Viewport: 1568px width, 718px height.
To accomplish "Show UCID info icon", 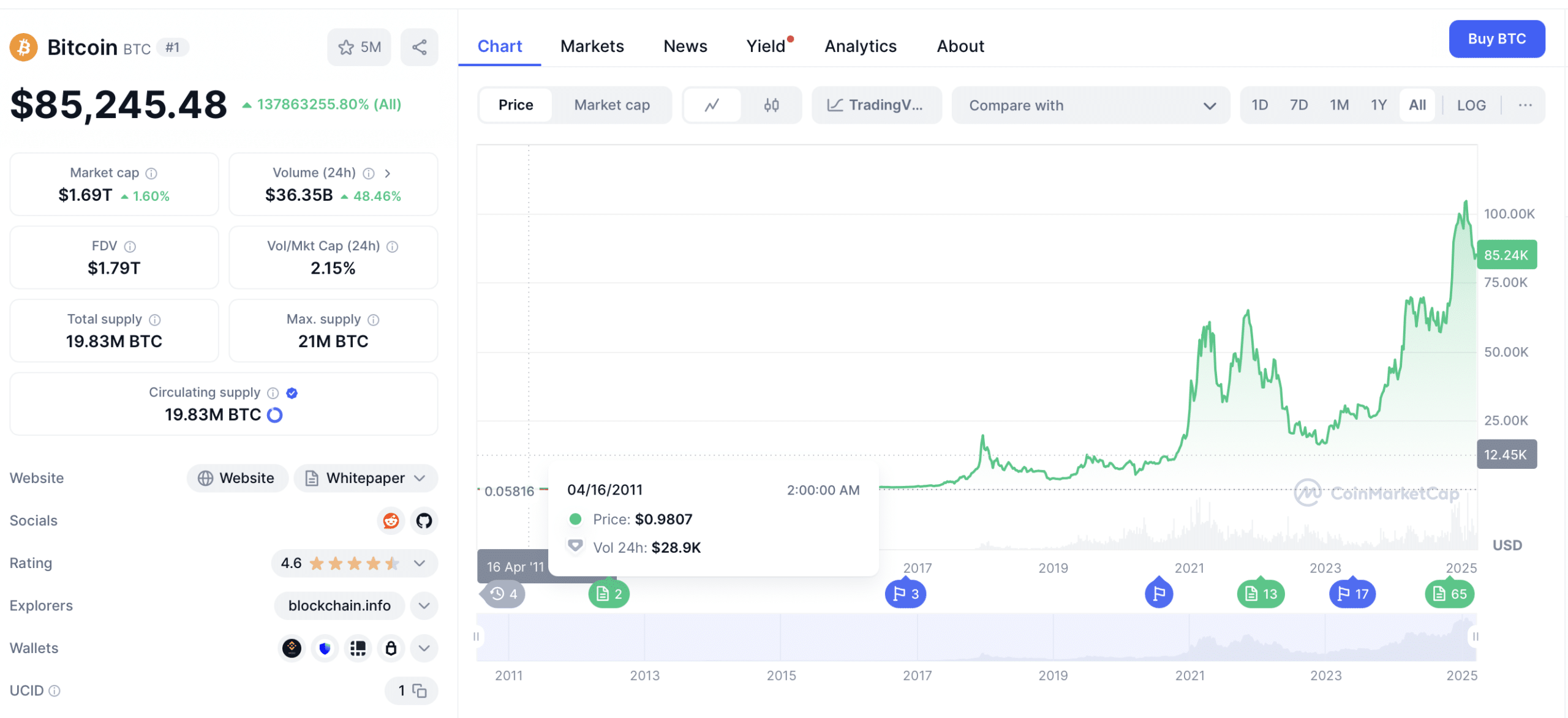I will point(55,690).
